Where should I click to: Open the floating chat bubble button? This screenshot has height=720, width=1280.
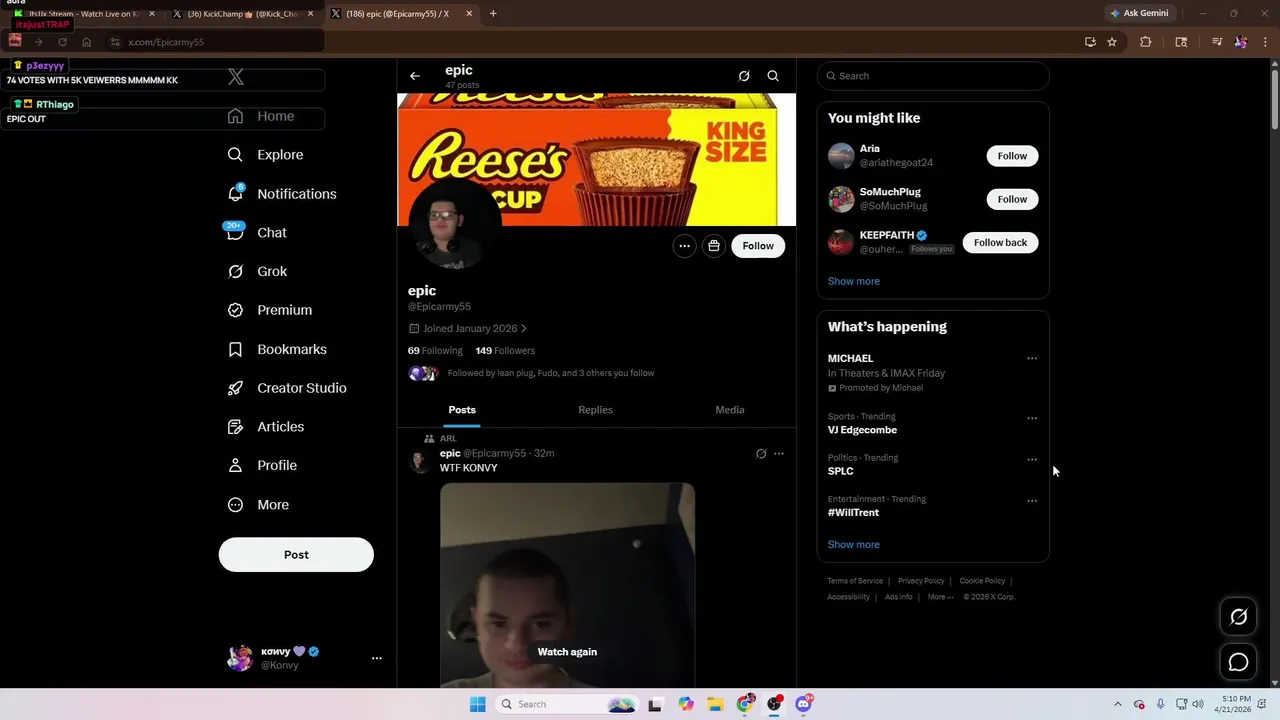1238,662
